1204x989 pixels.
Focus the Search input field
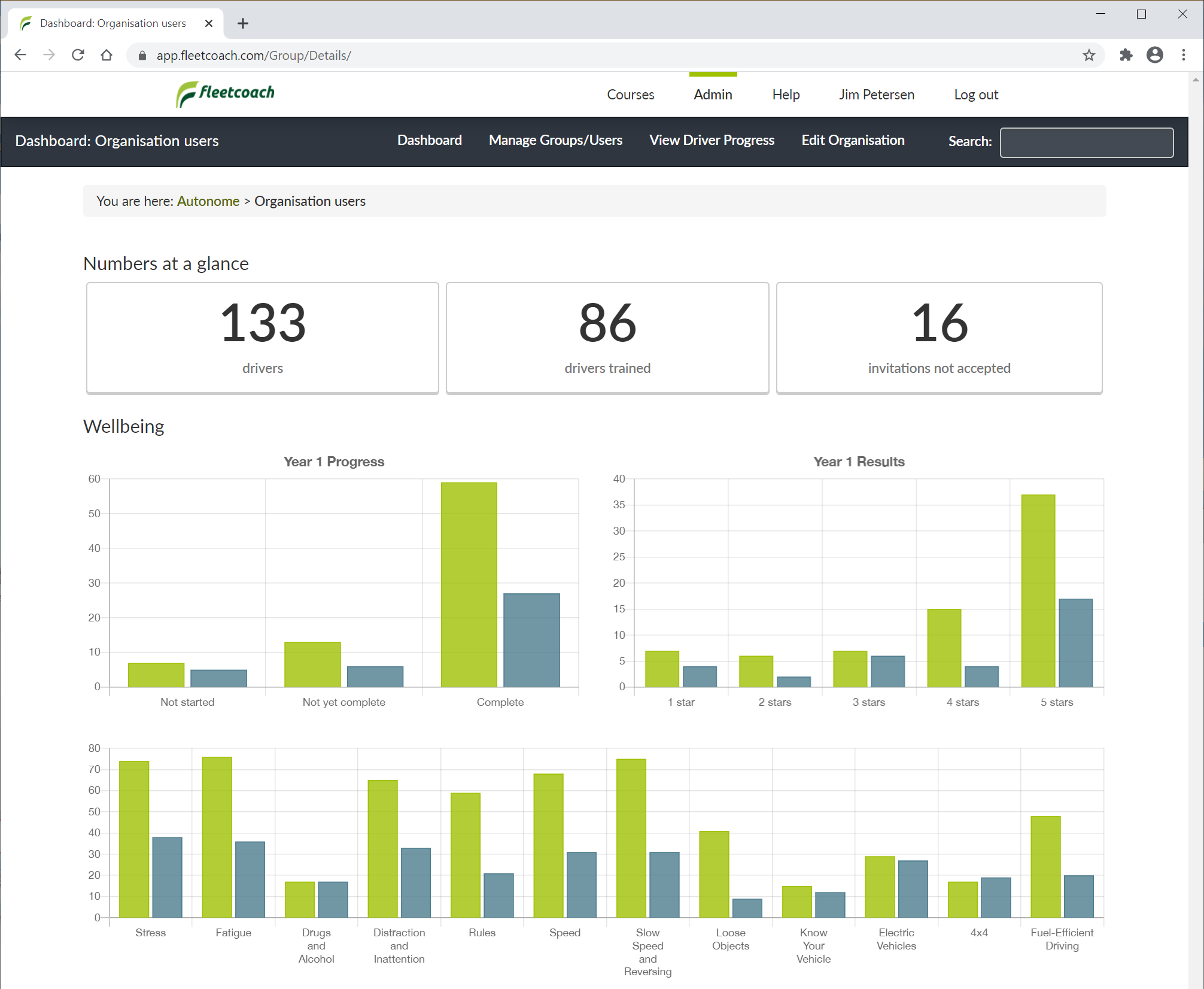tap(1086, 142)
